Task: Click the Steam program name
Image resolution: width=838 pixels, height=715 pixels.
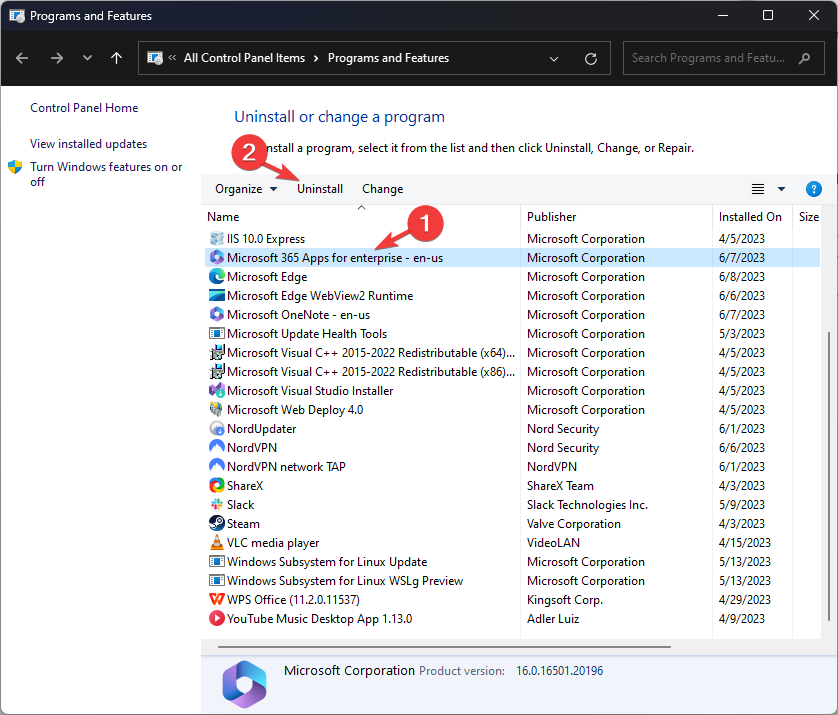Action: (243, 524)
